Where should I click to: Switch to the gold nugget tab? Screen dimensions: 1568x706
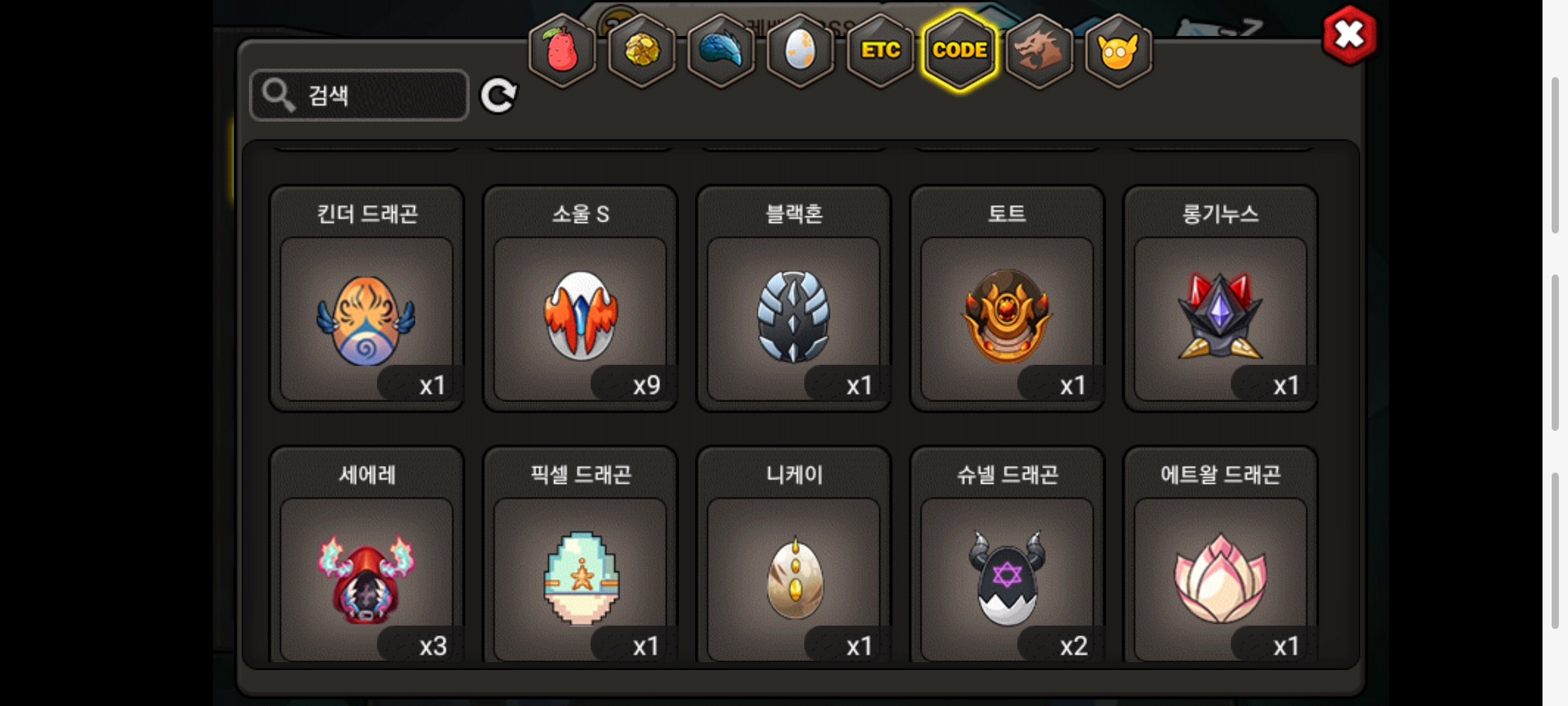[642, 50]
